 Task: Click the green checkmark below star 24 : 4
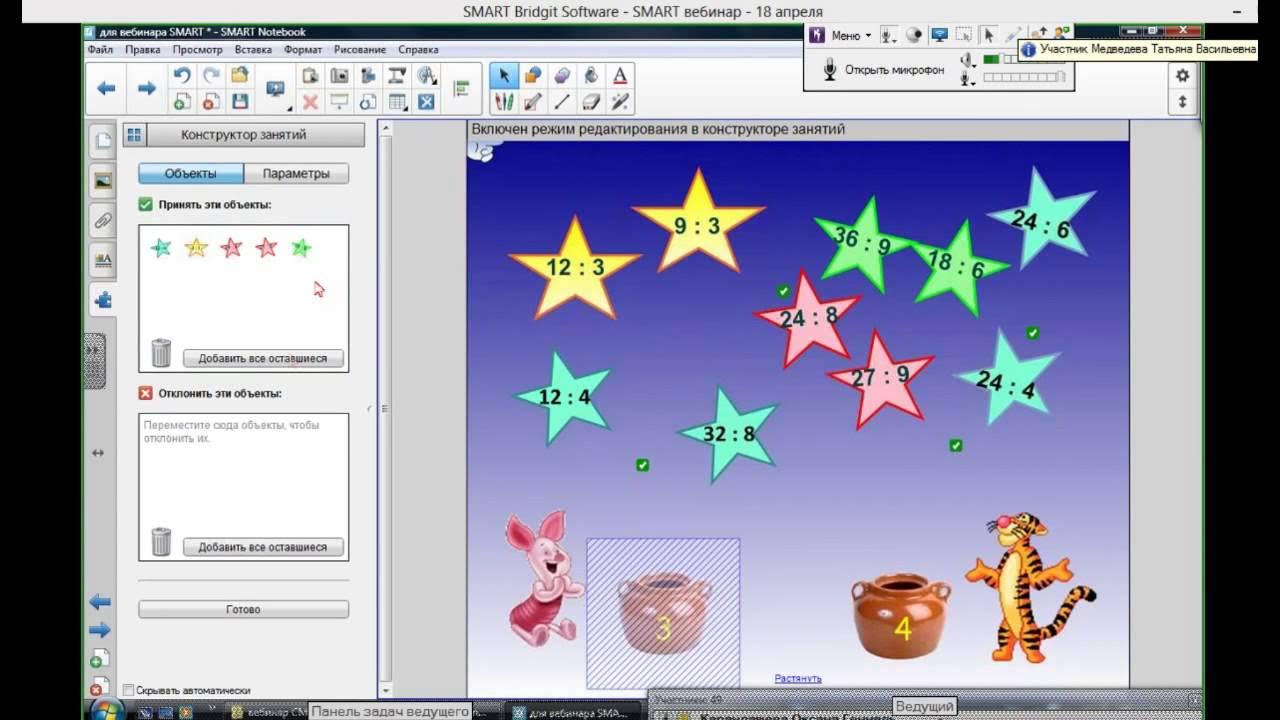(955, 445)
